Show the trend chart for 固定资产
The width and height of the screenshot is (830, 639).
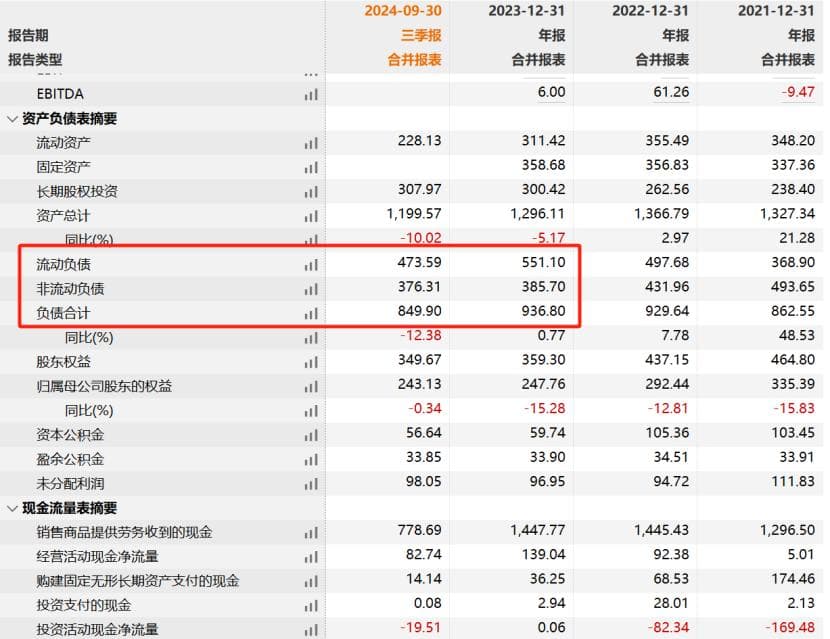311,167
